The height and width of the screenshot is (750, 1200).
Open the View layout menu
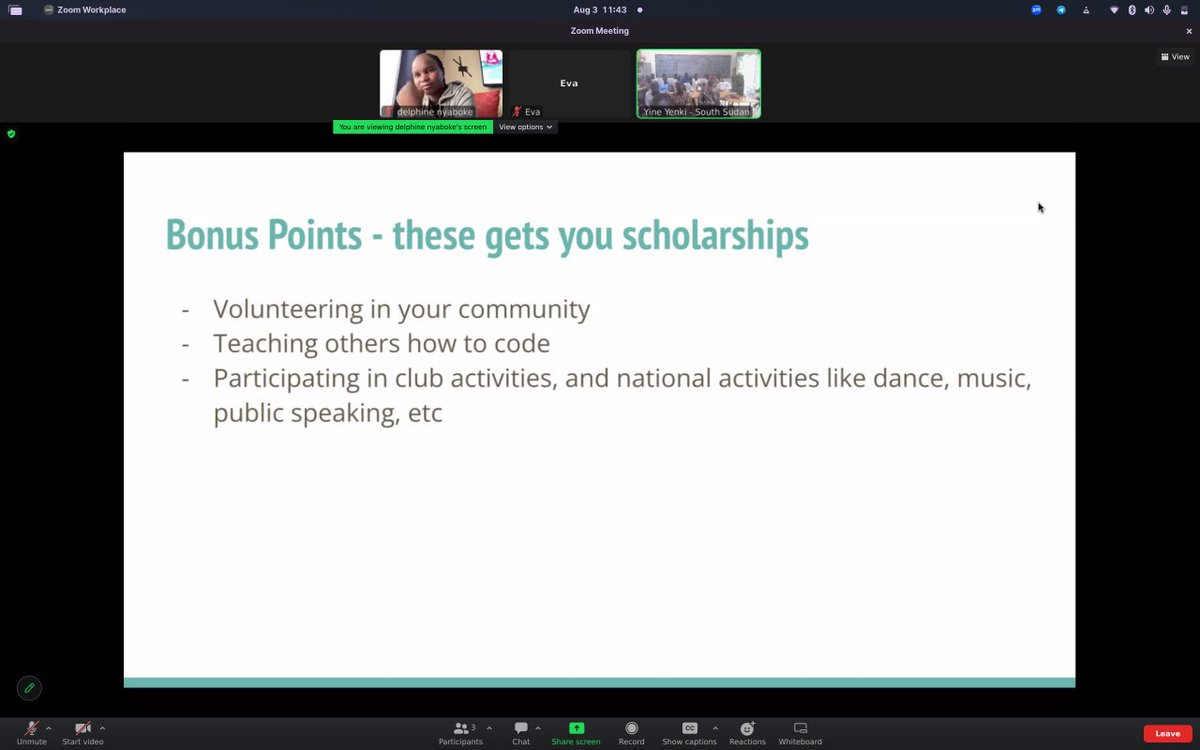click(1174, 57)
